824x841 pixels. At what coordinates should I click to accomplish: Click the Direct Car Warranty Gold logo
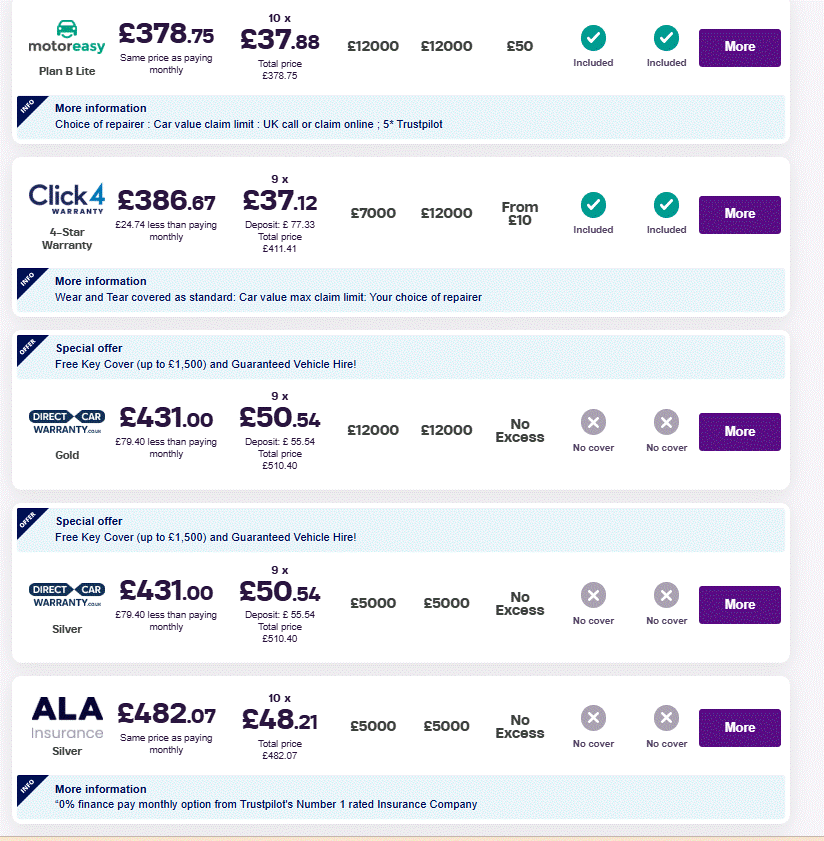pos(67,423)
